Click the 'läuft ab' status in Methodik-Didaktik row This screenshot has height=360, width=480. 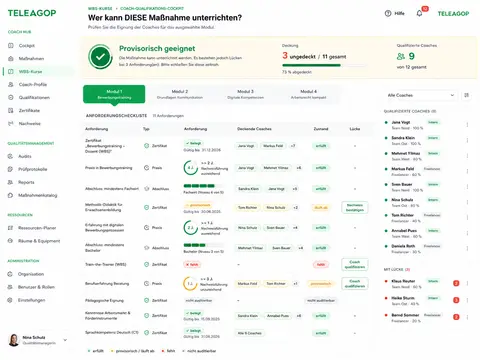coord(321,207)
